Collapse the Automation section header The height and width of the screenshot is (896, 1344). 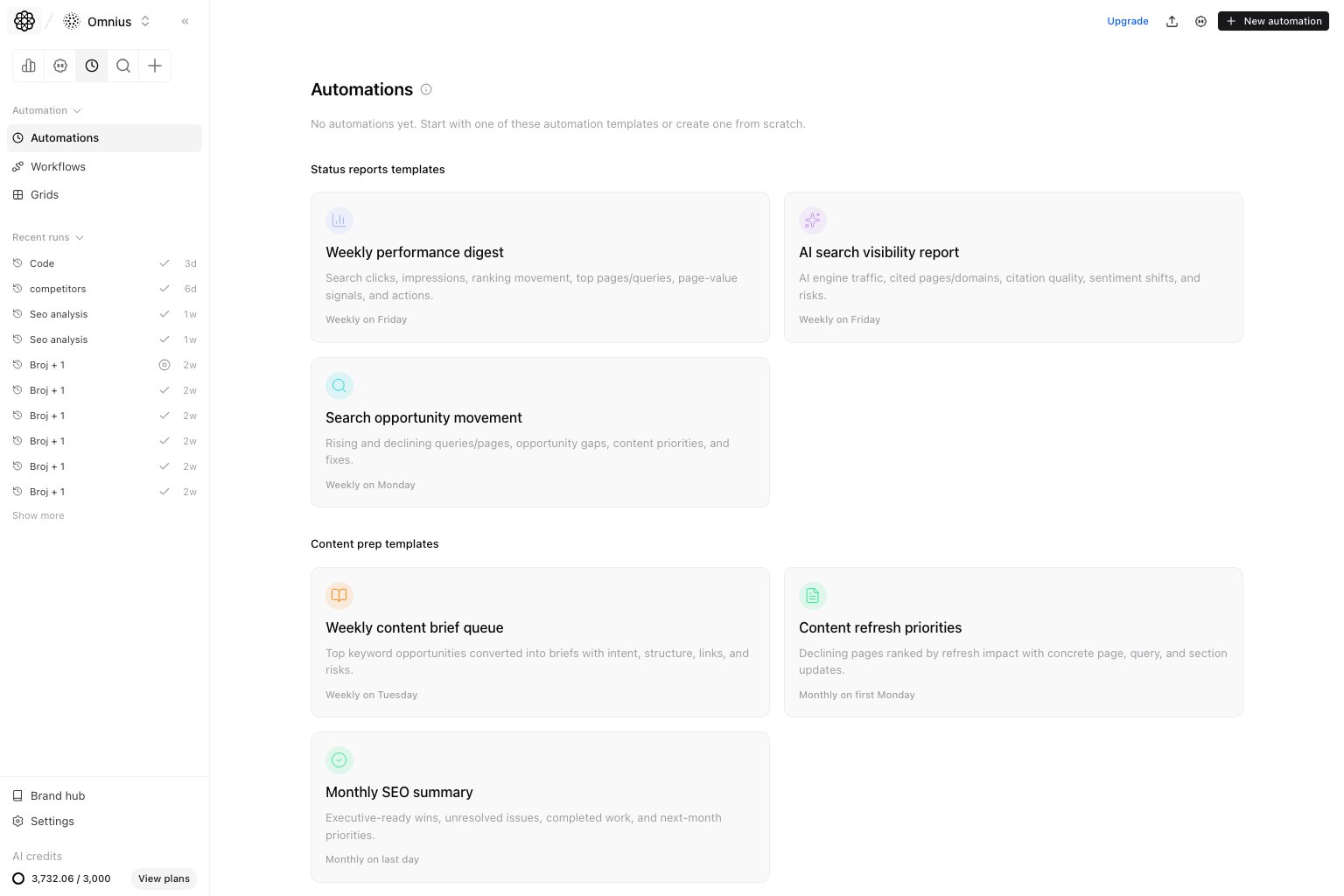click(x=46, y=110)
